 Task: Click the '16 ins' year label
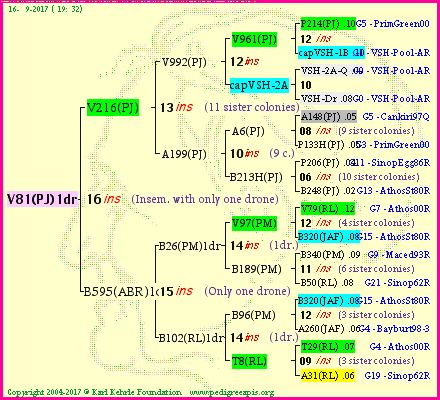click(x=104, y=199)
